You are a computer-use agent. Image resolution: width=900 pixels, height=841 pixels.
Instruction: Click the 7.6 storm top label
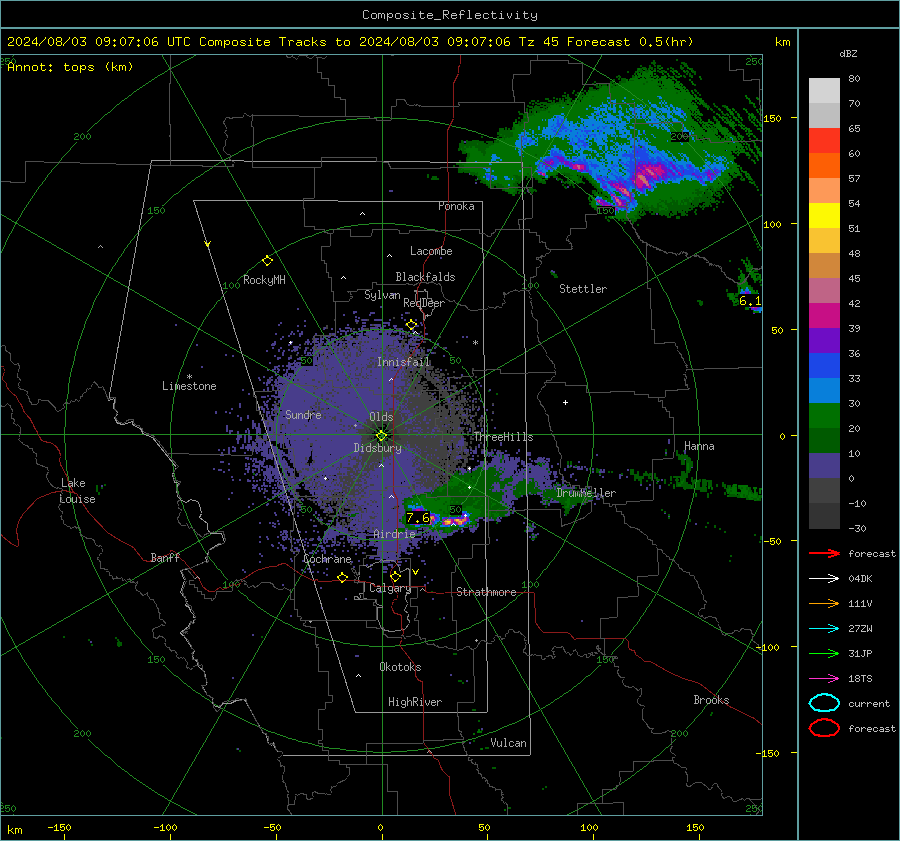[x=418, y=518]
